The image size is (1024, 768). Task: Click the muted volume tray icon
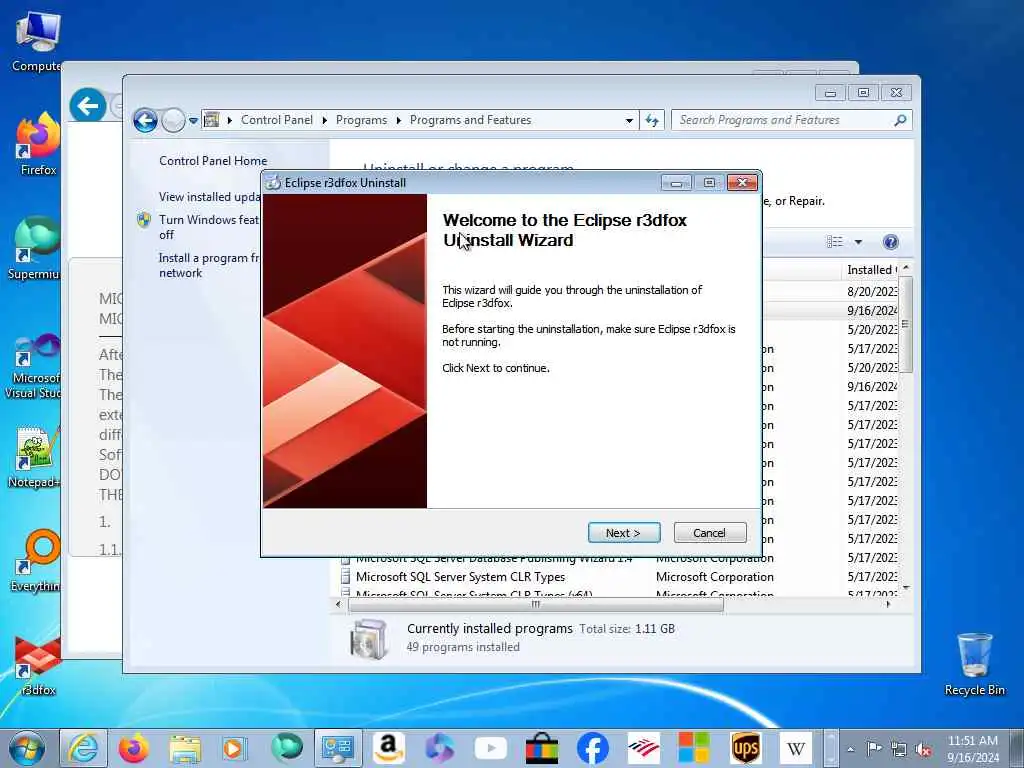tap(923, 749)
